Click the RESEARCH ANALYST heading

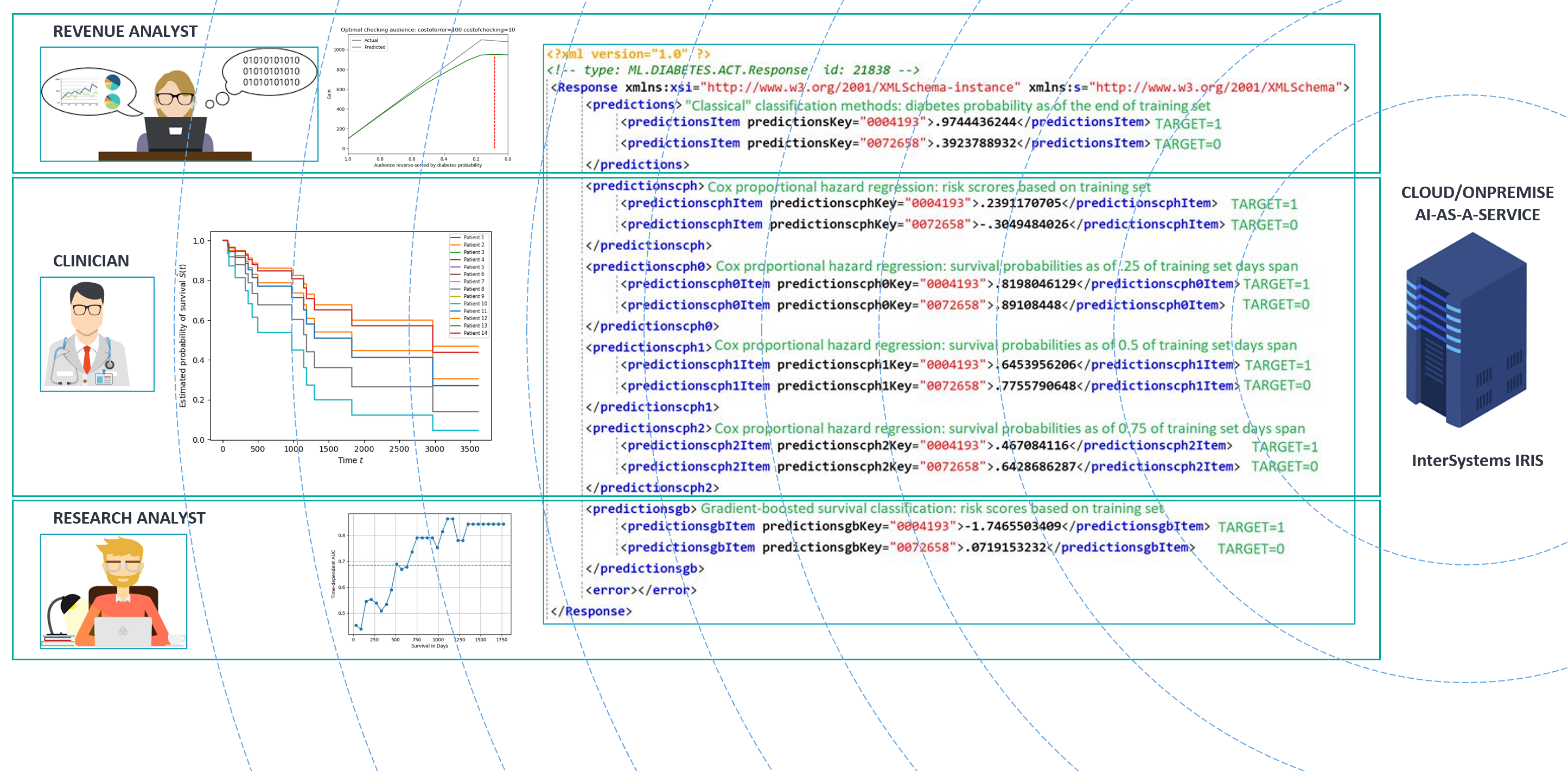(x=129, y=518)
